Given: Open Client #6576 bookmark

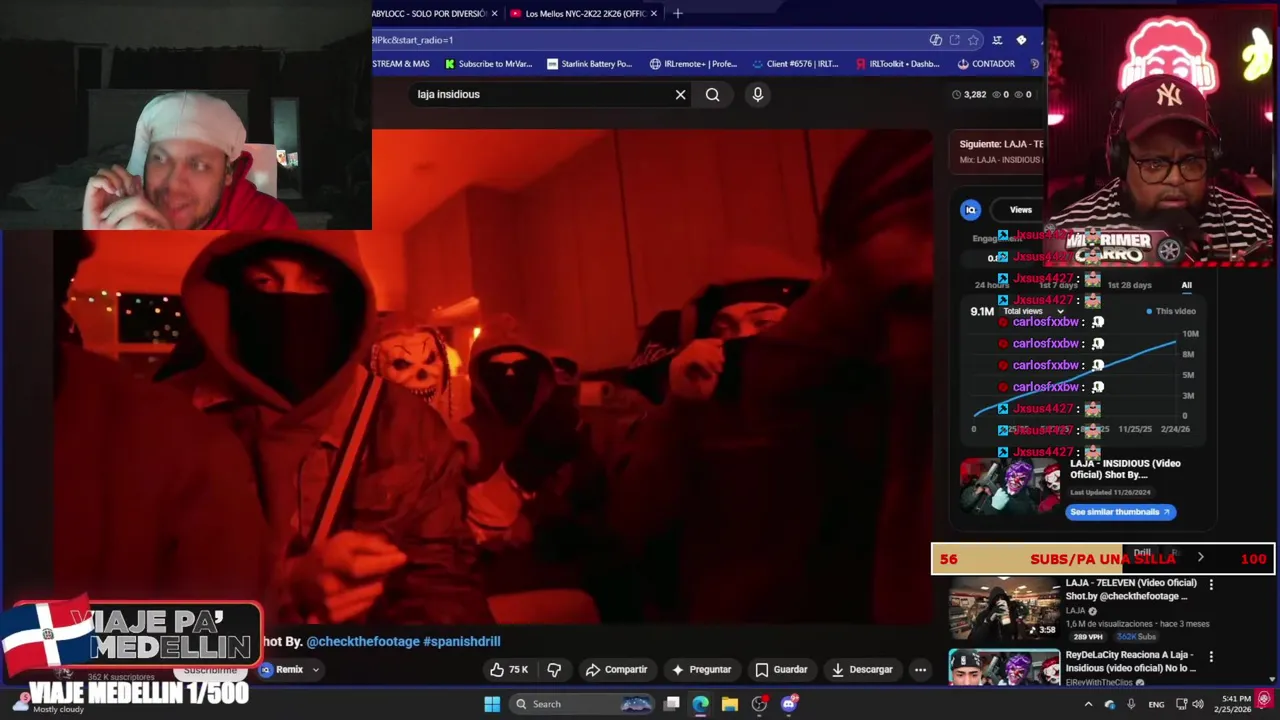Looking at the screenshot, I should click(795, 64).
